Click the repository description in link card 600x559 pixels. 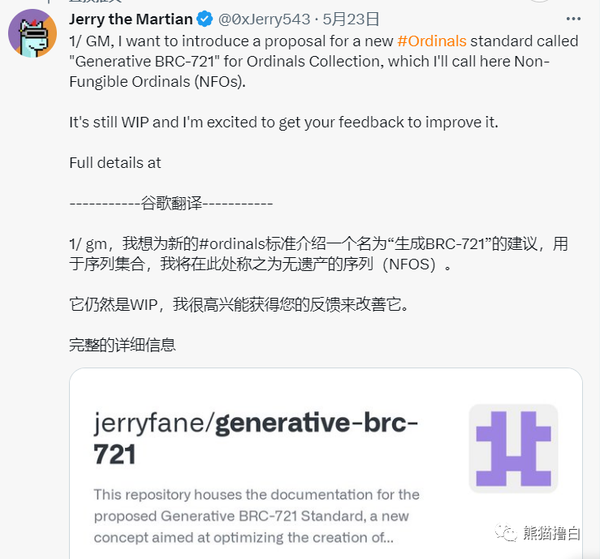pos(256,516)
